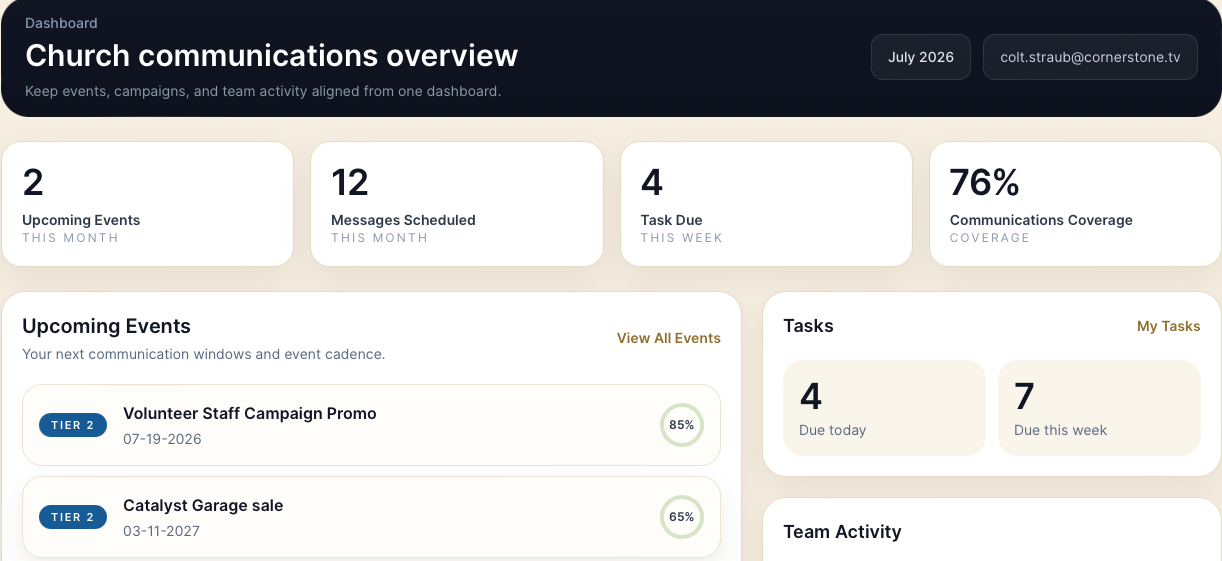Screen dimensions: 1222x561
Task: Select the 85% progress ring
Action: pyautogui.click(x=682, y=425)
